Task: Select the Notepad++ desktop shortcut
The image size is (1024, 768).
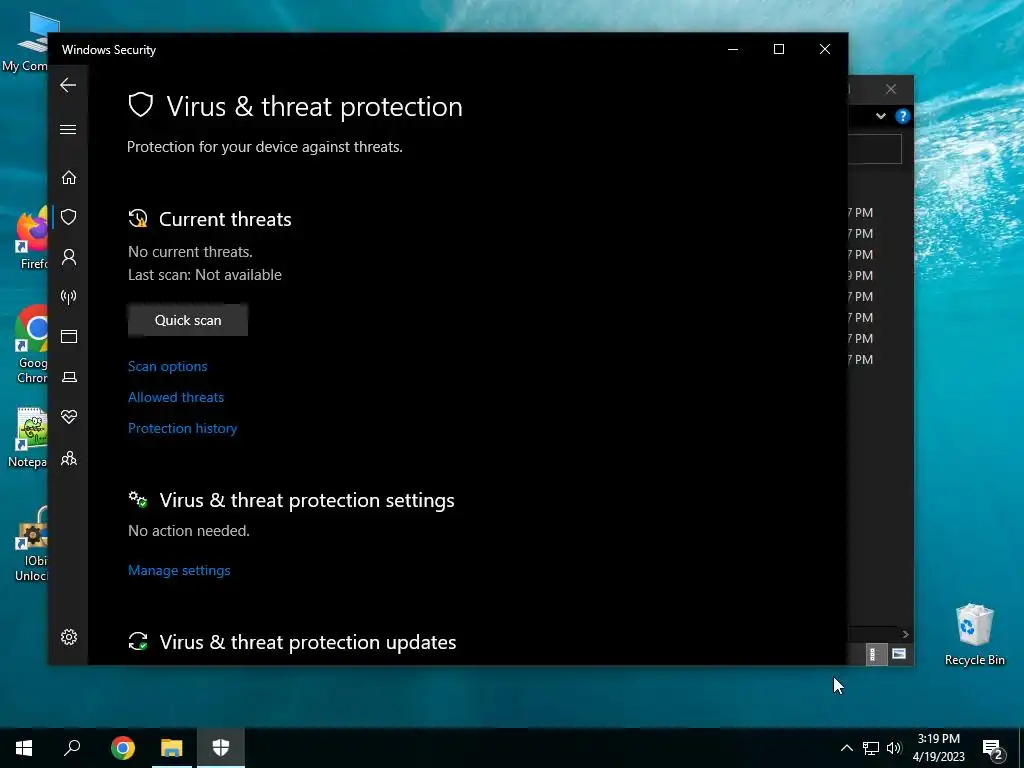Action: coord(29,438)
